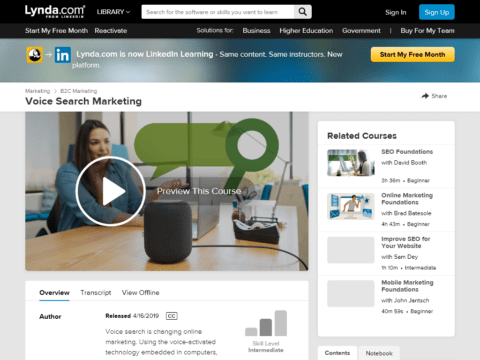Screen dimensions: 480x360
Task: Click the Lynda.com badge icon in banner
Action: click(35, 55)
